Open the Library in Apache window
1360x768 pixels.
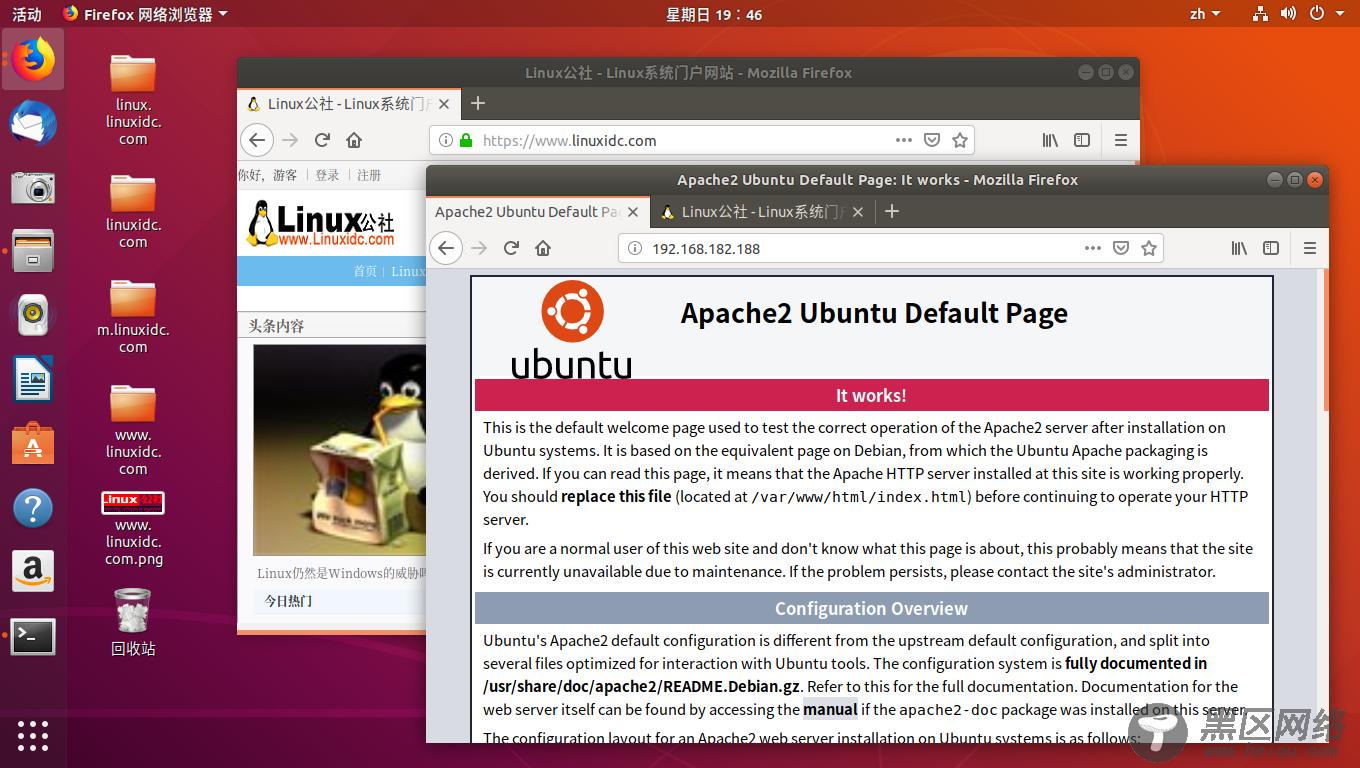pyautogui.click(x=1240, y=248)
